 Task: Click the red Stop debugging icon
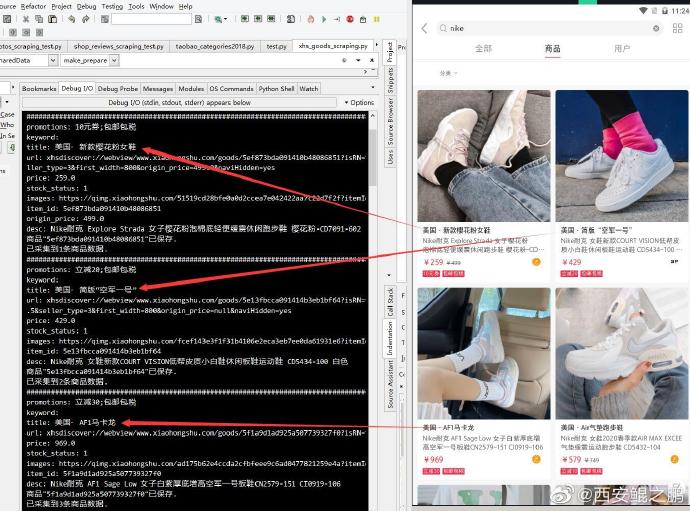coord(350,19)
